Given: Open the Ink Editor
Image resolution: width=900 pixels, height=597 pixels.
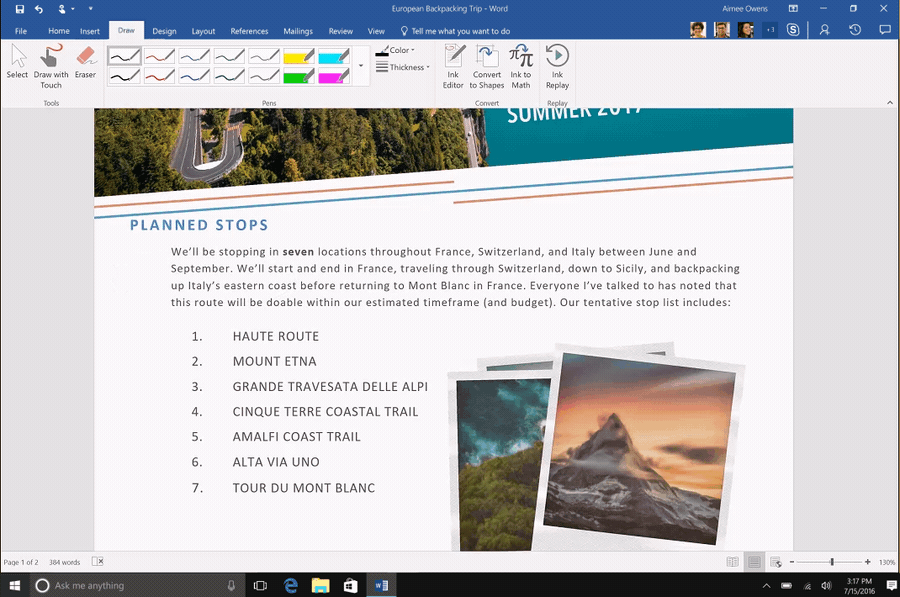Looking at the screenshot, I should tap(453, 66).
